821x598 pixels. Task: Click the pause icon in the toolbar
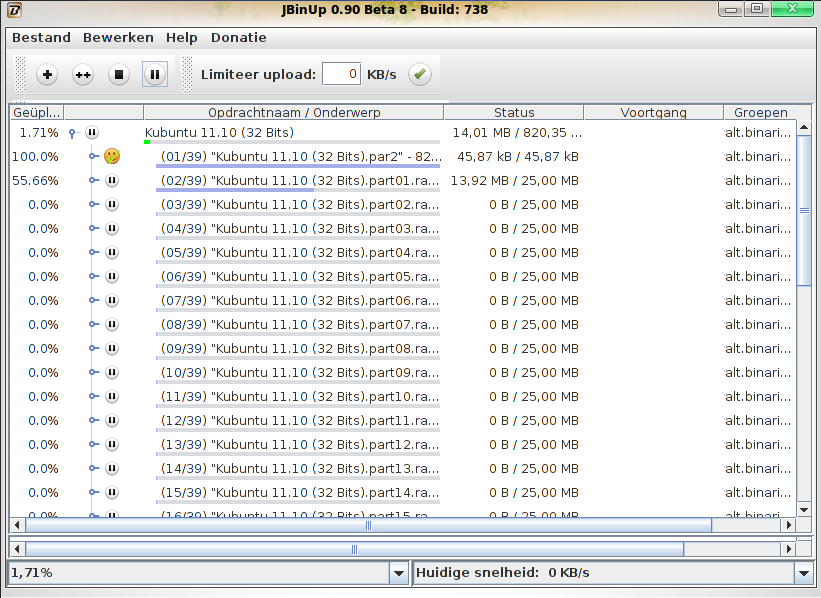coord(155,74)
